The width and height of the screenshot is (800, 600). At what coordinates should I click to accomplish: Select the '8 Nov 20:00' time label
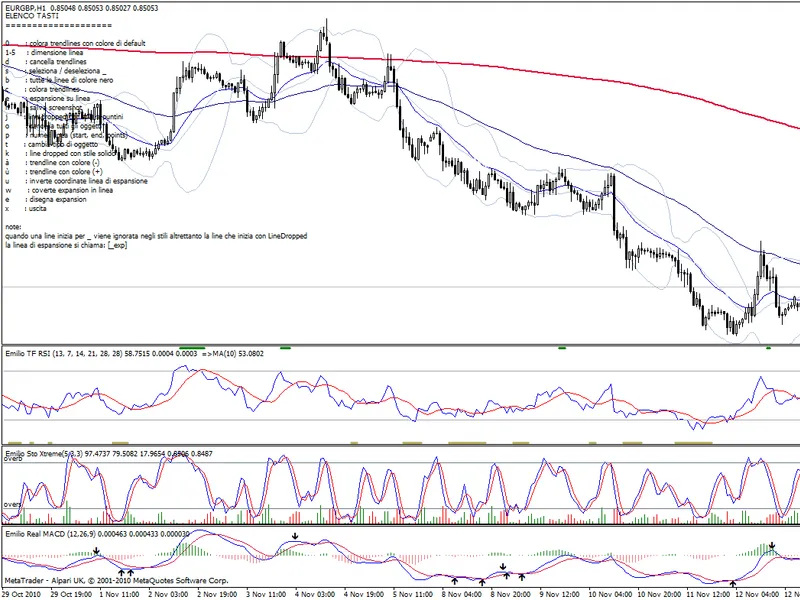point(511,594)
